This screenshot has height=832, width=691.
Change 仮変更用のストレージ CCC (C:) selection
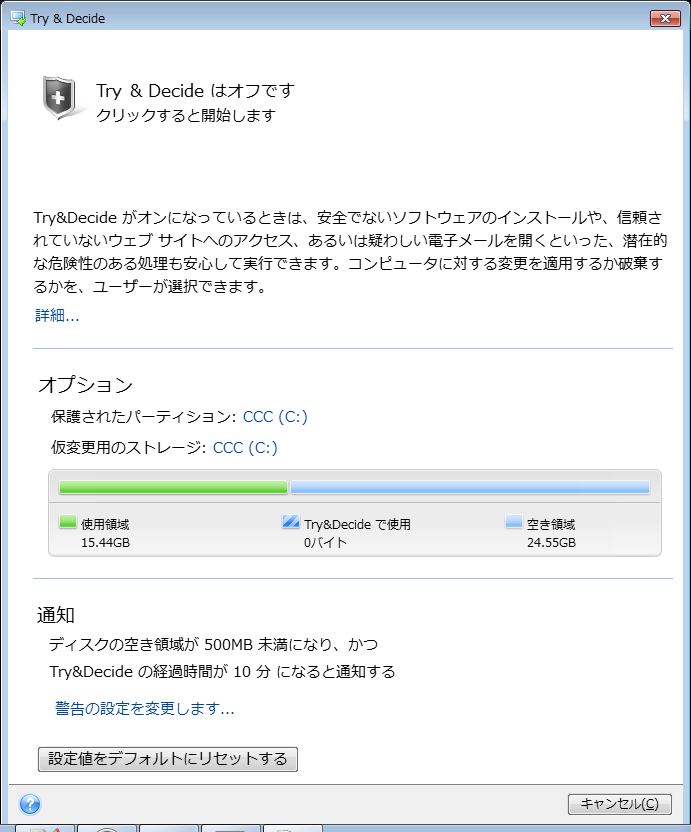[245, 447]
